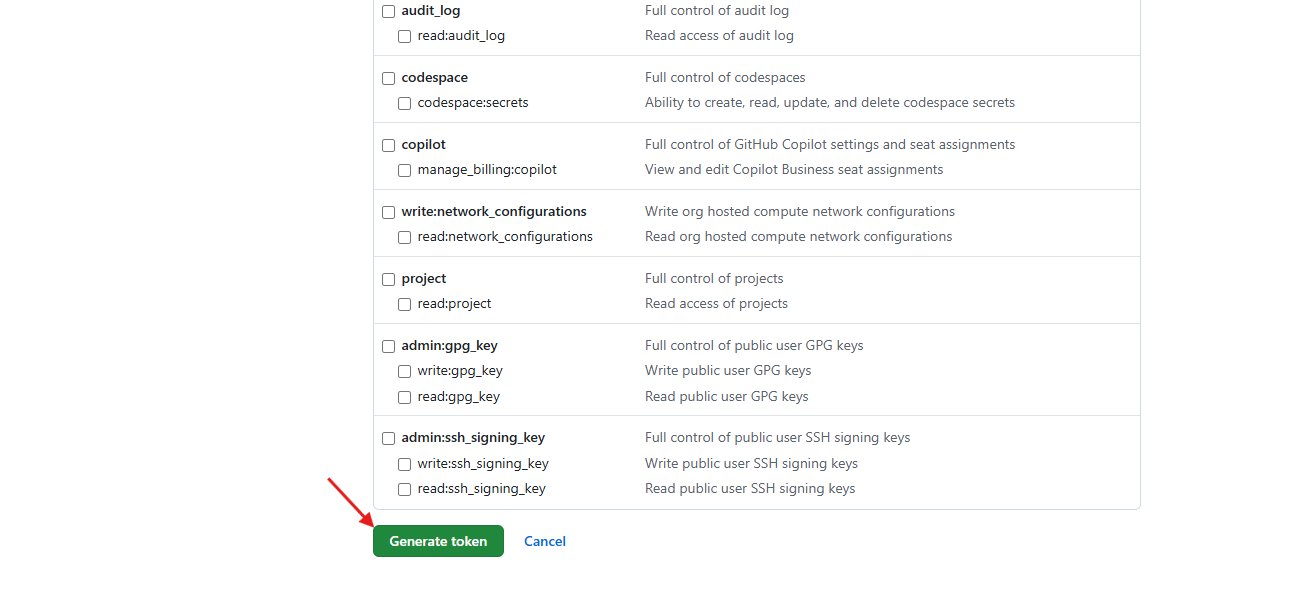
Task: Select the read:gpg_key checkbox
Action: [405, 397]
